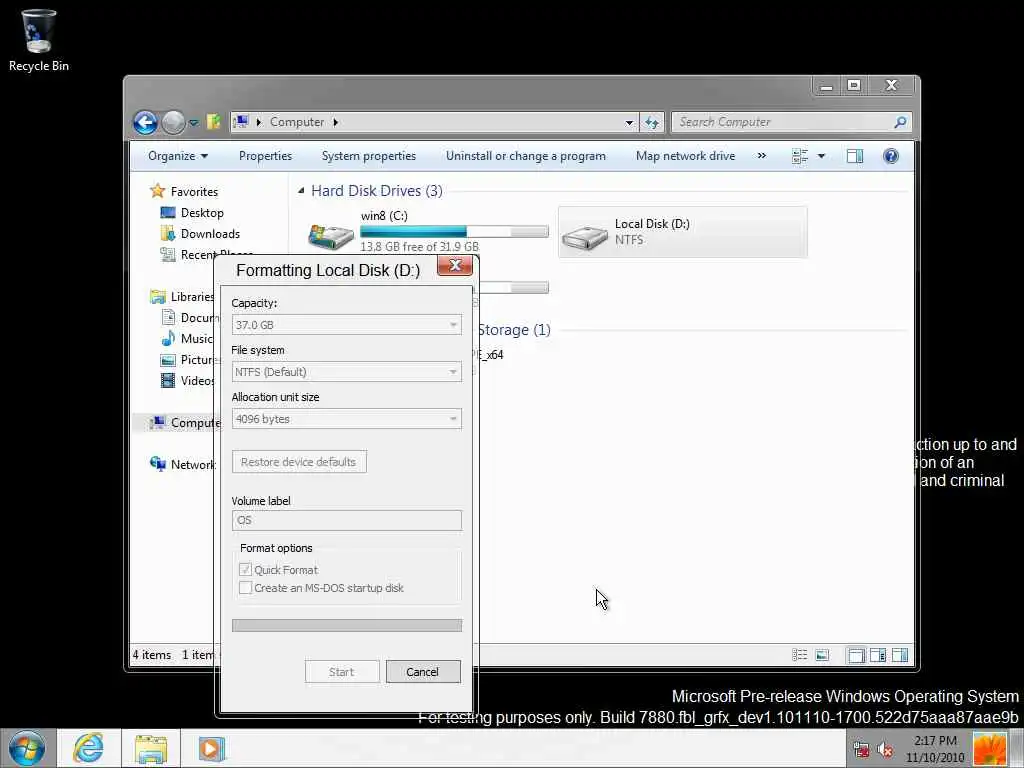Open the Capacity dropdown
This screenshot has width=1024, height=768.
click(x=347, y=325)
